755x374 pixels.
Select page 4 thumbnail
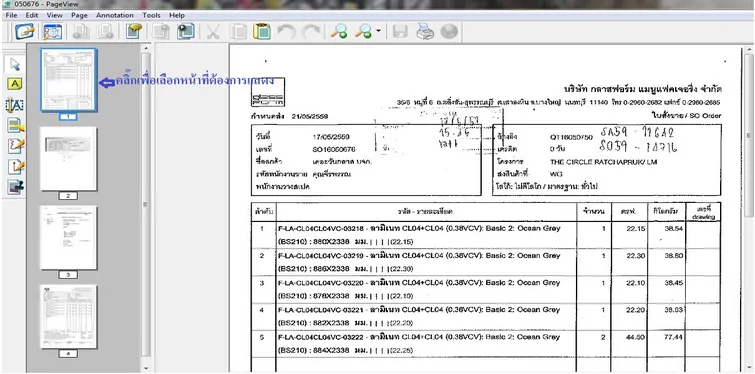tap(68, 317)
